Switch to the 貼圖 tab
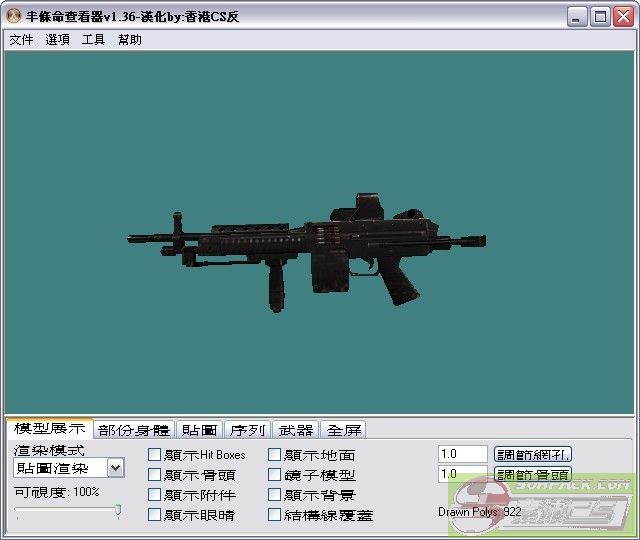The width and height of the screenshot is (640, 540). click(x=199, y=430)
